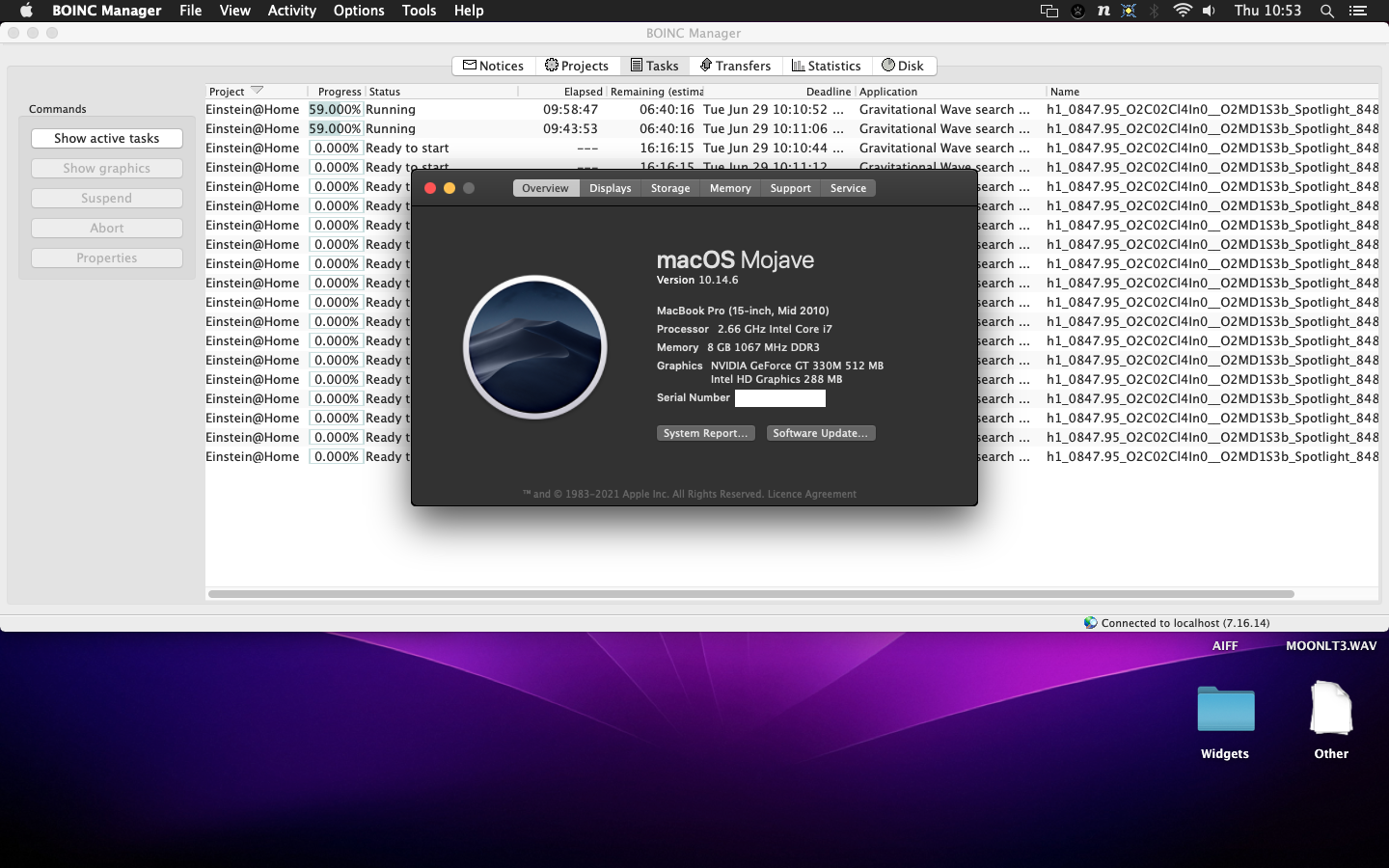Click the Wi-Fi menu bar icon
The image size is (1389, 868).
(1183, 11)
